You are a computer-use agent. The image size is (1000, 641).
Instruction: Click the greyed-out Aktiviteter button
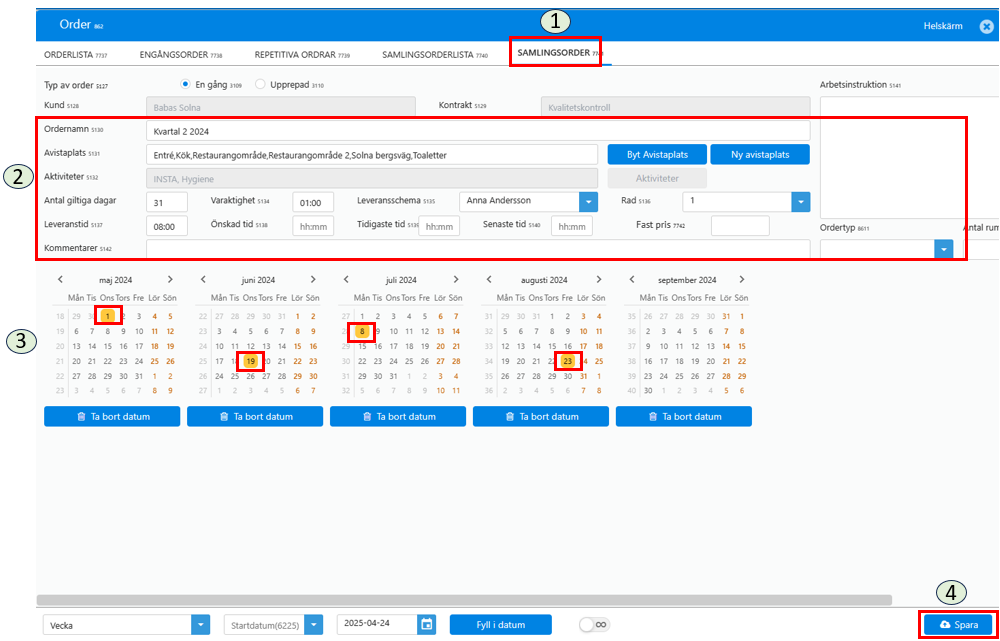[x=657, y=178]
